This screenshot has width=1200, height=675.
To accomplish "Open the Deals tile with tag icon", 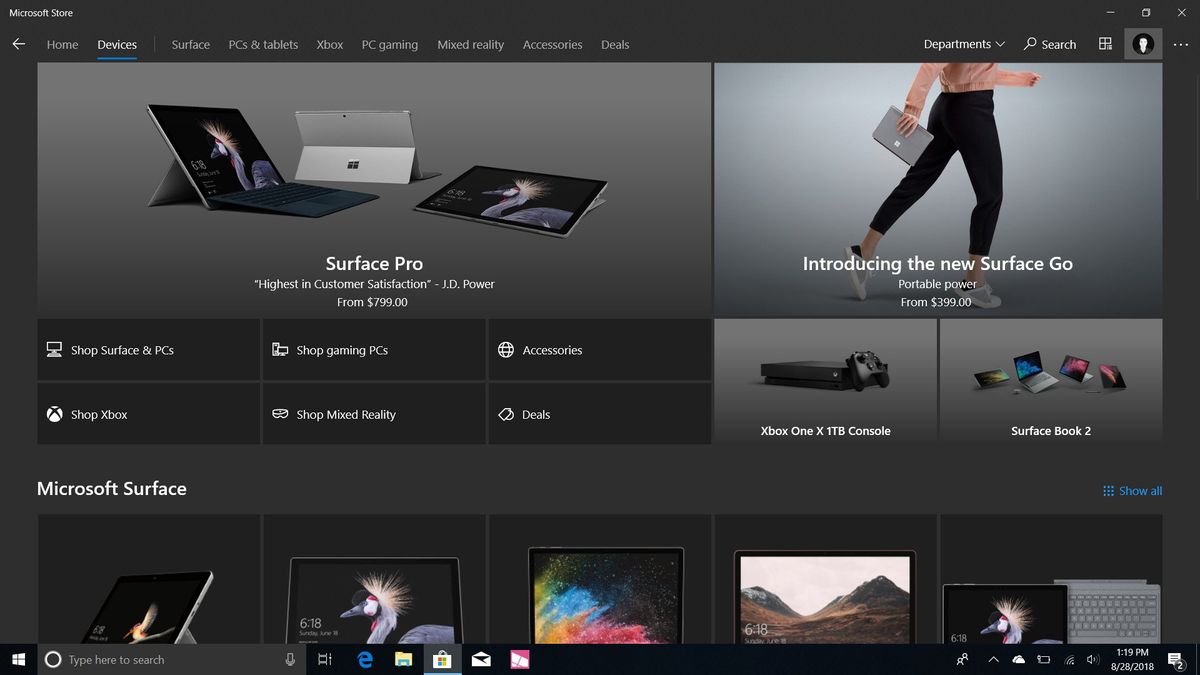I will (600, 414).
